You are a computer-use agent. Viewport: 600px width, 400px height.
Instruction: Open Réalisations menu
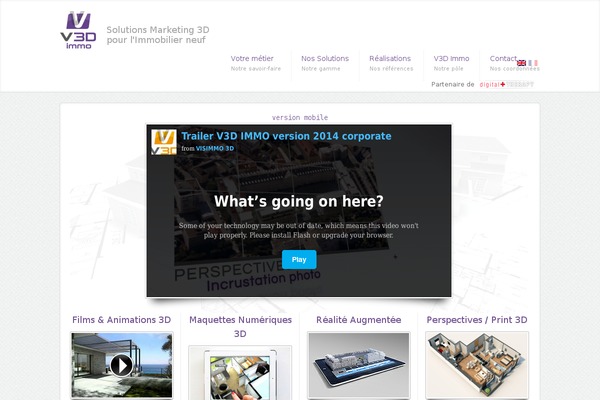click(x=390, y=59)
